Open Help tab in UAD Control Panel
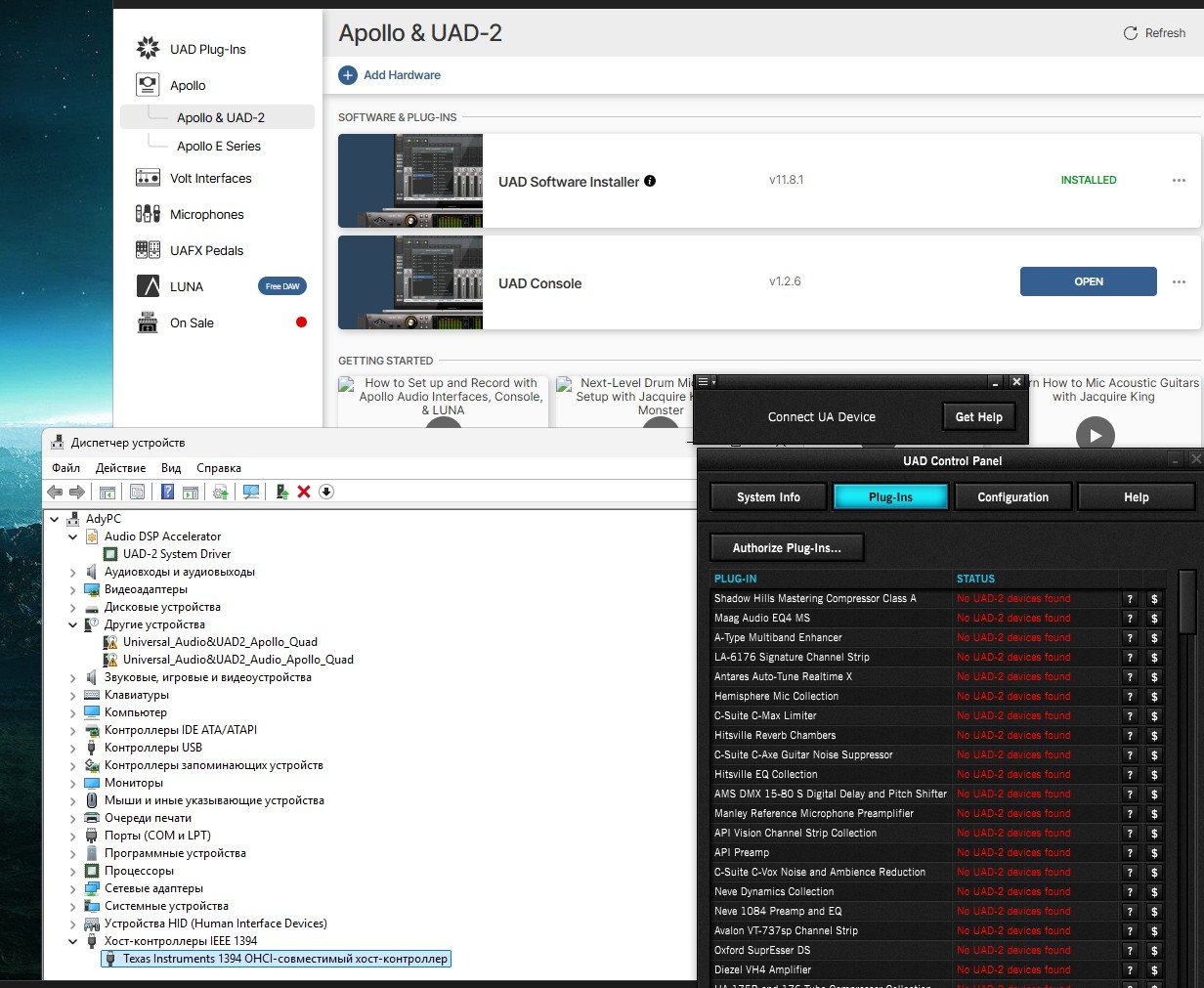The height and width of the screenshot is (988, 1204). tap(1136, 496)
